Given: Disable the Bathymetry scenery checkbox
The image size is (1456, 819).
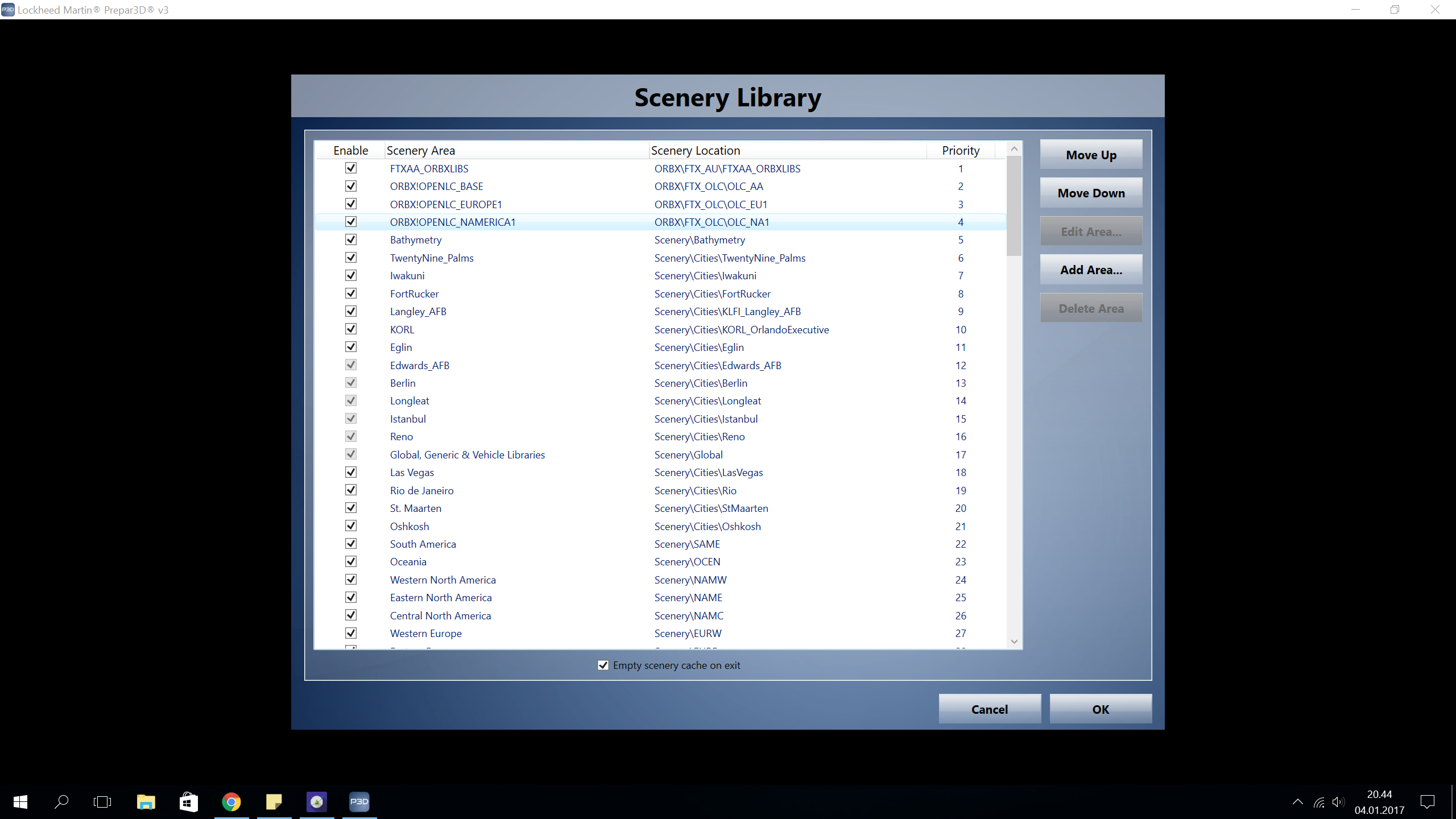Looking at the screenshot, I should pyautogui.click(x=351, y=239).
